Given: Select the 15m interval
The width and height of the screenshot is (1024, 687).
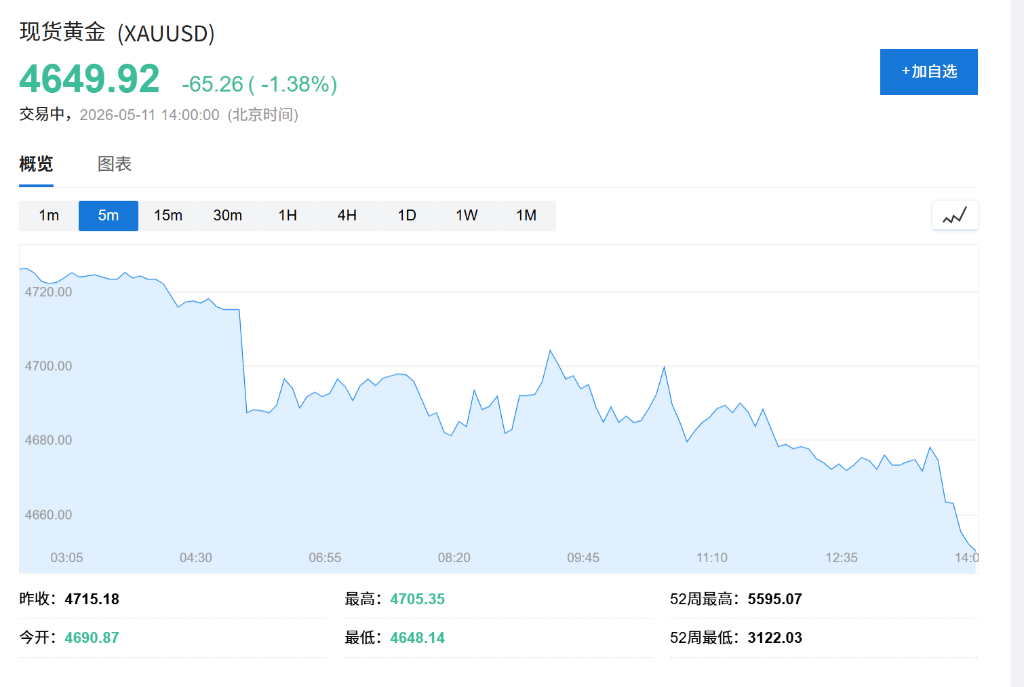Looking at the screenshot, I should coord(168,216).
